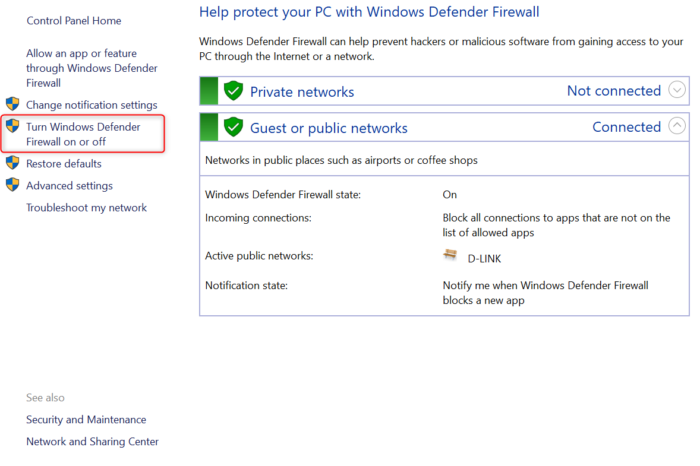
Task: Click the Not connected status text
Action: [x=614, y=91]
